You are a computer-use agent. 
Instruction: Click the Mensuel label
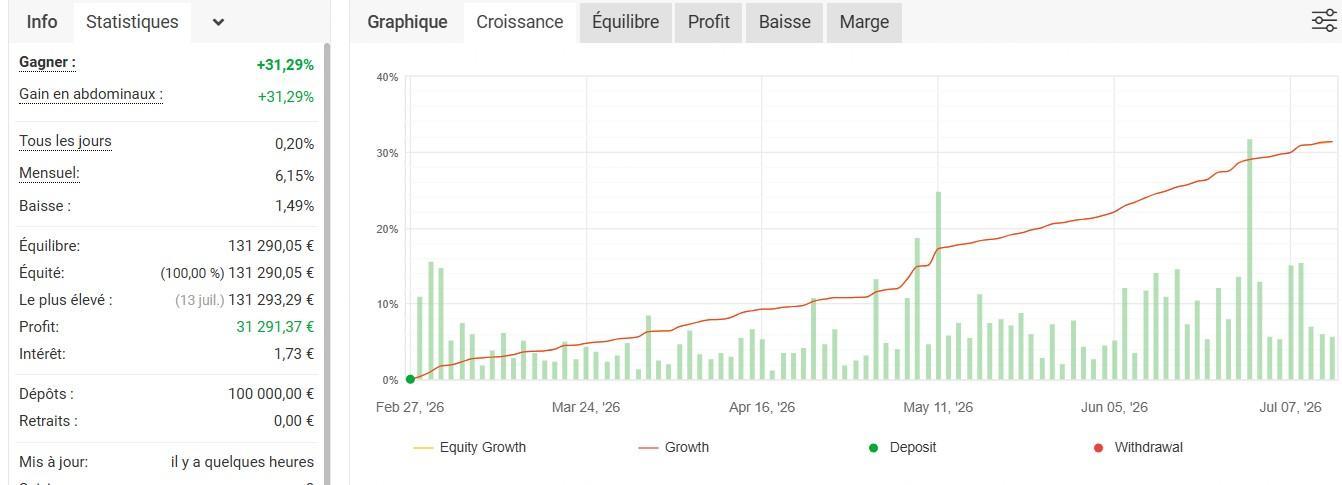49,173
